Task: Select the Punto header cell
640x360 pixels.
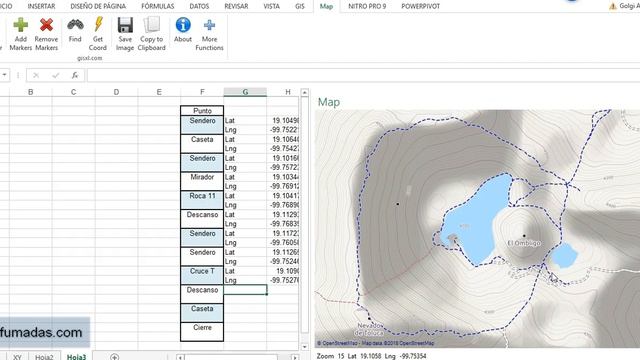Action: tap(202, 111)
